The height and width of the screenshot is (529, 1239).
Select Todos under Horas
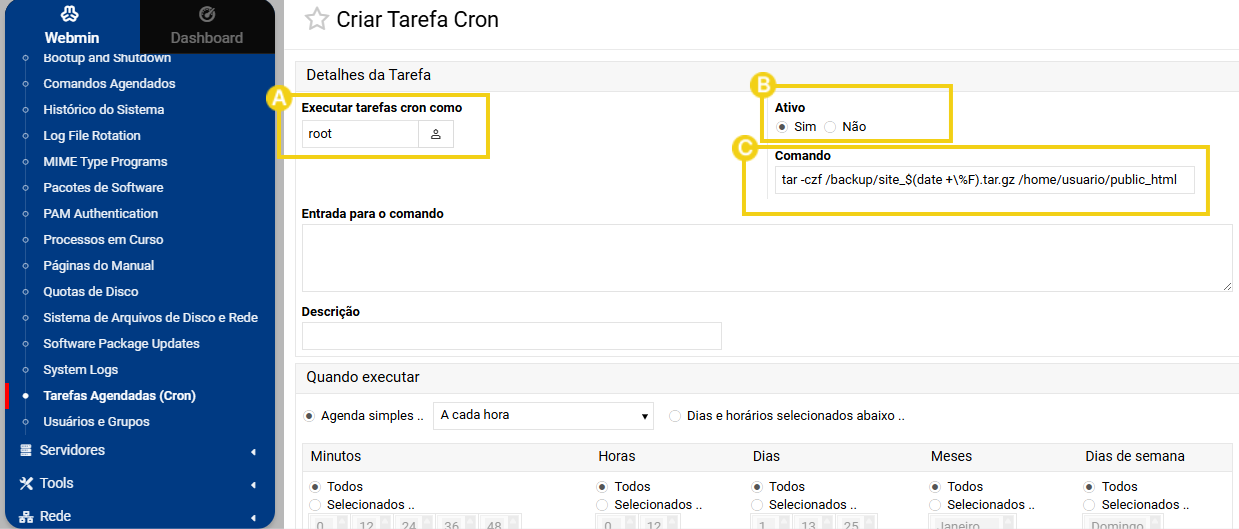[603, 487]
